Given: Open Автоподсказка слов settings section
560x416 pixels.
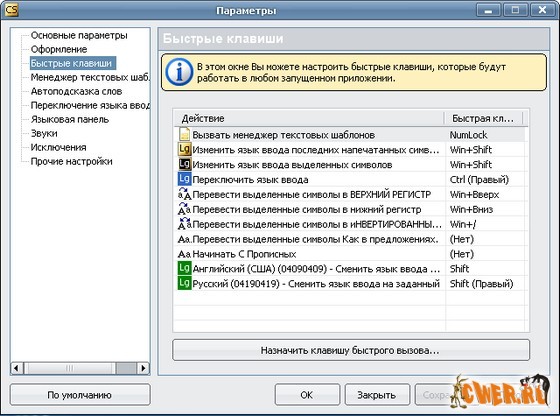Looking at the screenshot, I should click(x=76, y=91).
